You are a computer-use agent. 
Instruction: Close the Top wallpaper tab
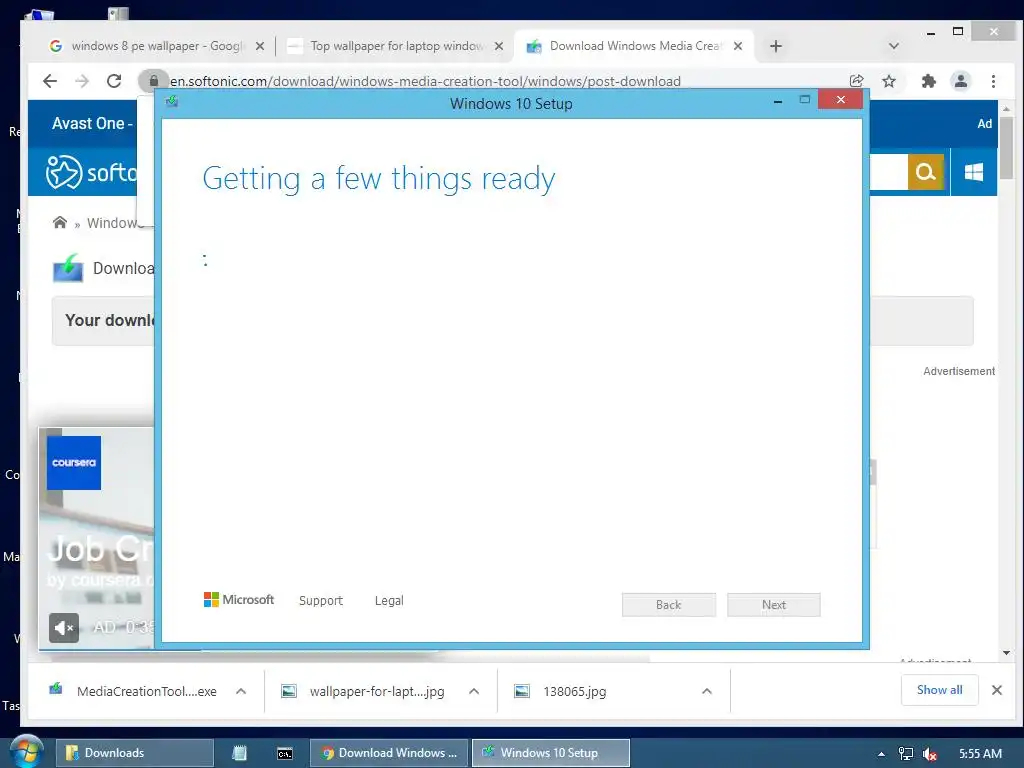tap(499, 46)
